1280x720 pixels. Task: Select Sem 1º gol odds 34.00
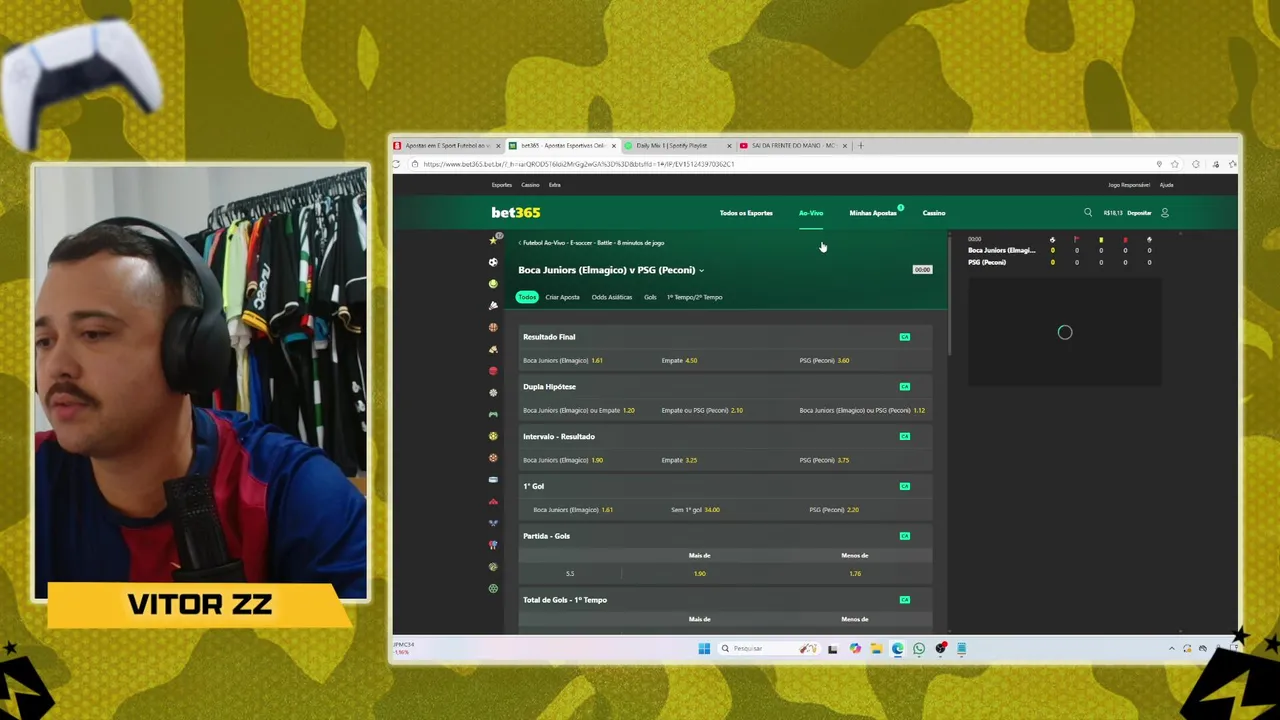click(725, 510)
